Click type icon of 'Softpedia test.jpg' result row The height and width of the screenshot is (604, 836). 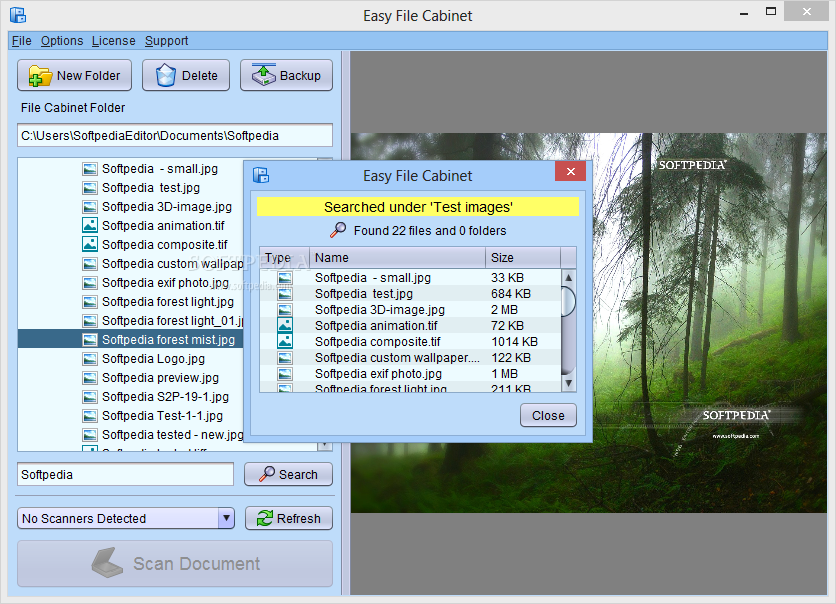pyautogui.click(x=285, y=294)
